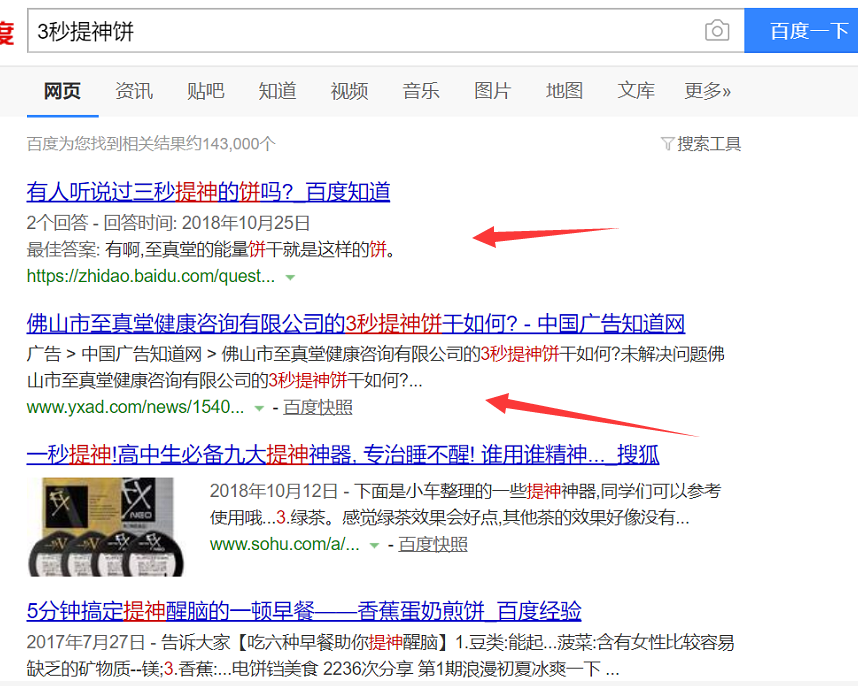The image size is (858, 686).
Task: Open the 贴吧 tab
Action: (x=206, y=91)
